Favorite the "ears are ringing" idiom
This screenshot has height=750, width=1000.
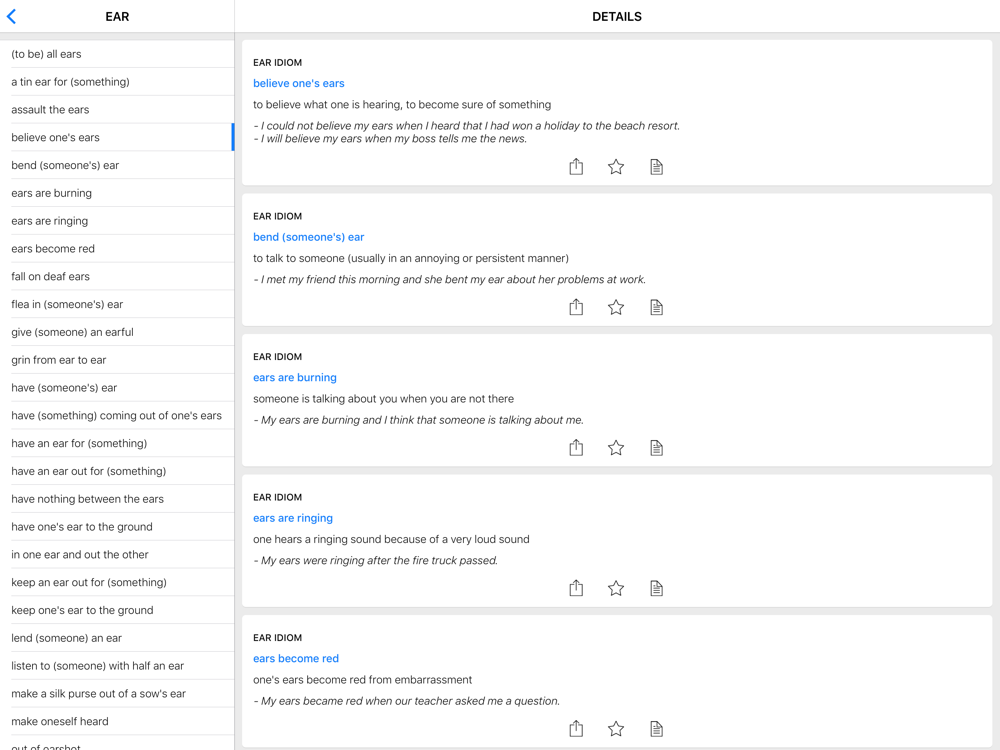pos(616,588)
